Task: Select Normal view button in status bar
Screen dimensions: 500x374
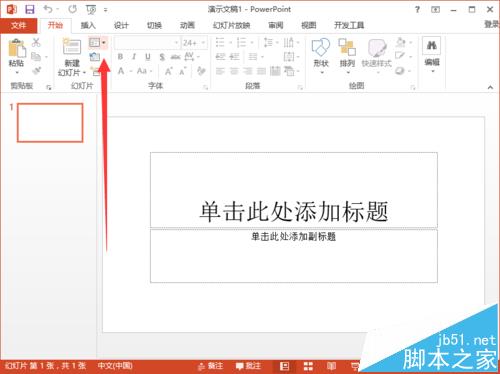Action: [x=284, y=366]
